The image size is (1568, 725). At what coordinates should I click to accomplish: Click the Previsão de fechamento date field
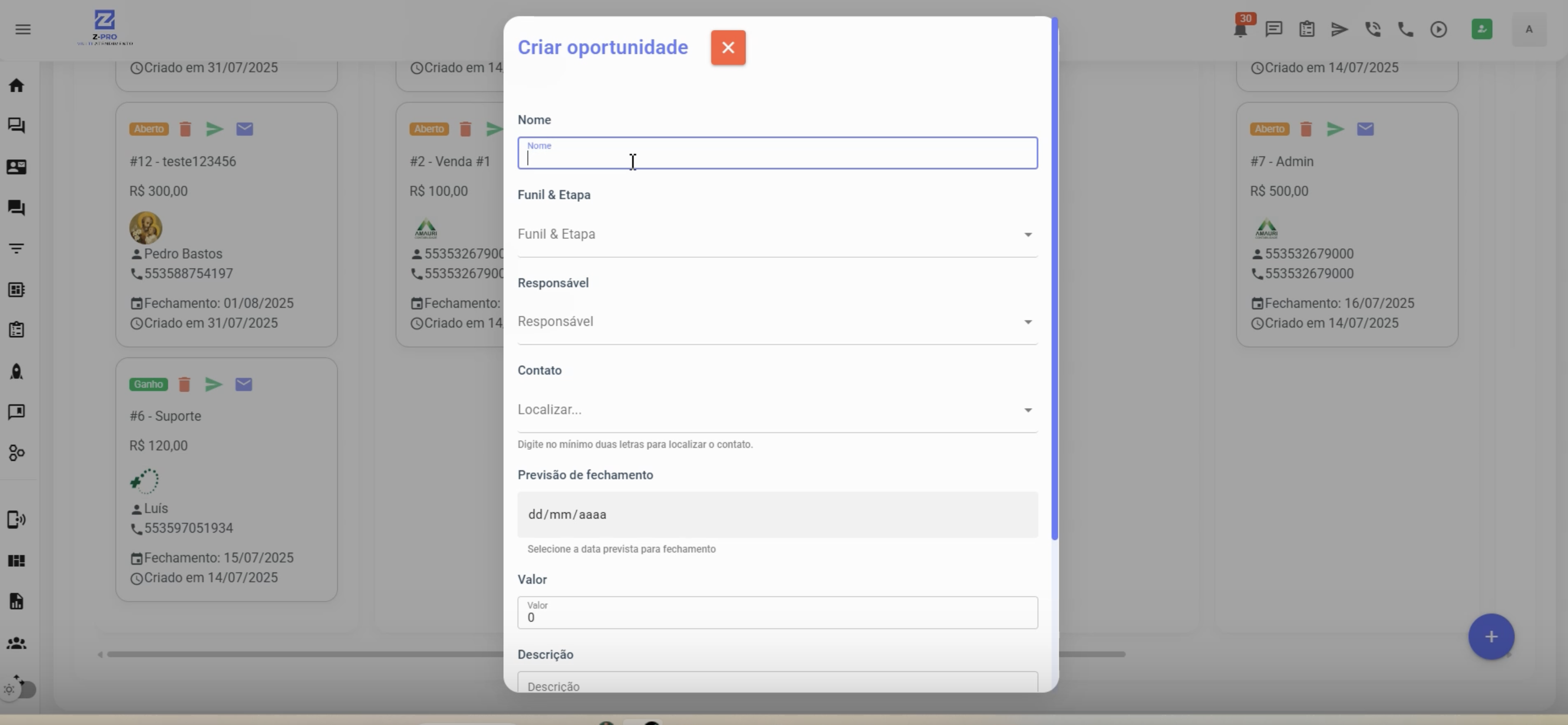pyautogui.click(x=777, y=515)
